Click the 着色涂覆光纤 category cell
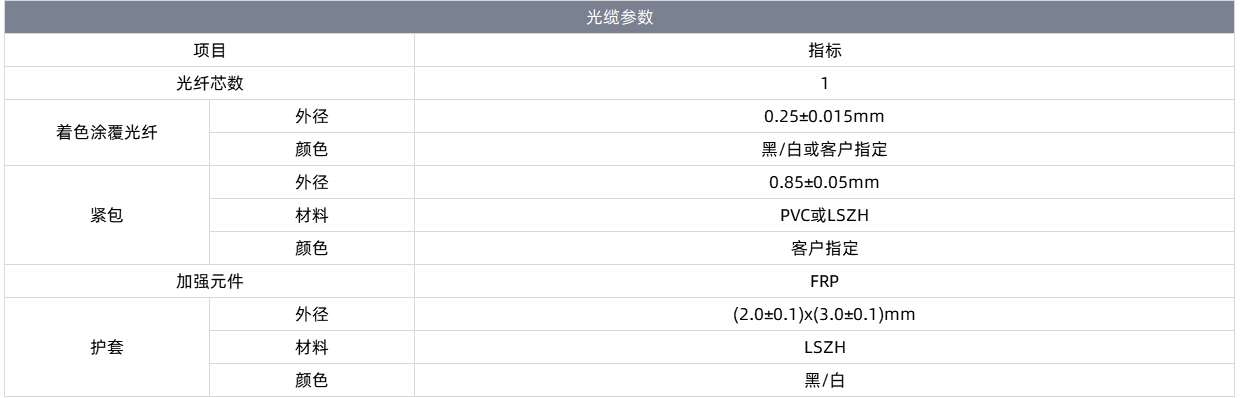1240x398 pixels. tap(107, 133)
